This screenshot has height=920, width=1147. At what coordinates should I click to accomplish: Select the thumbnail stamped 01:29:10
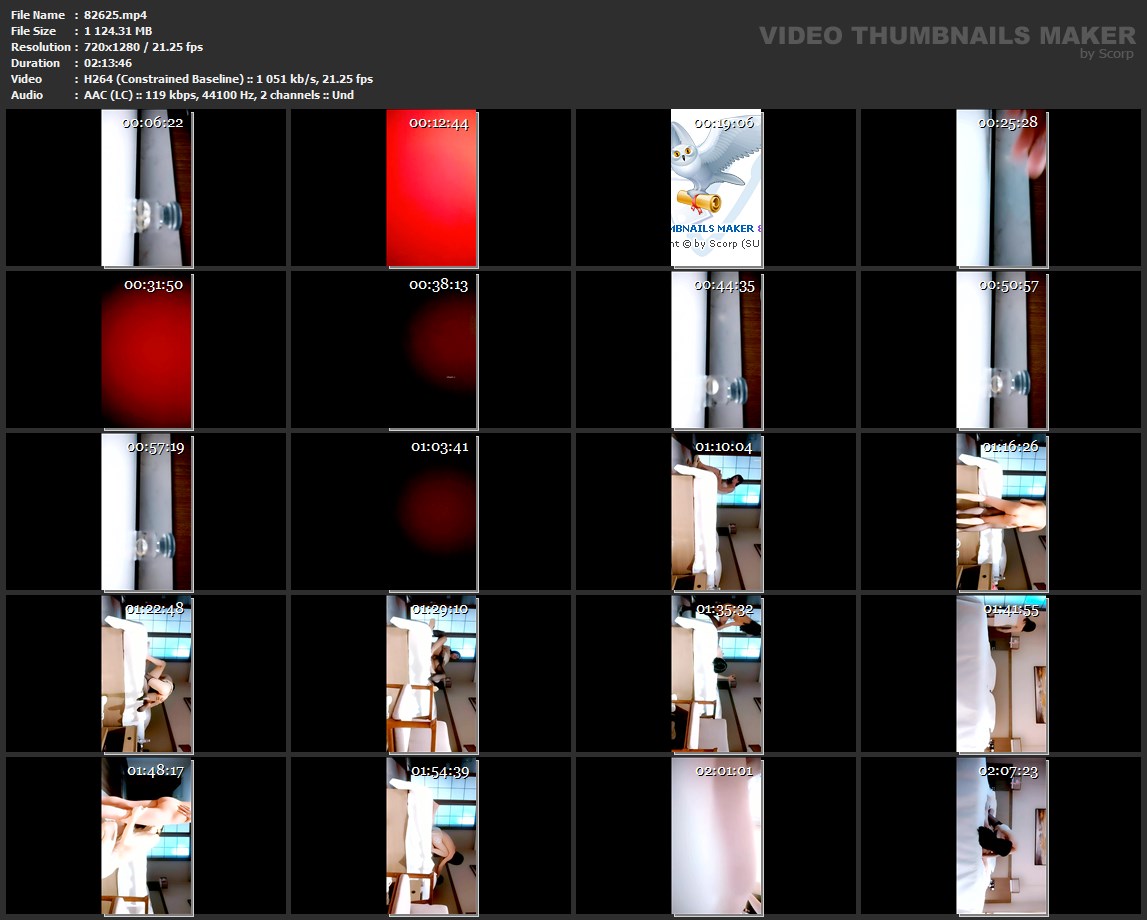[432, 674]
